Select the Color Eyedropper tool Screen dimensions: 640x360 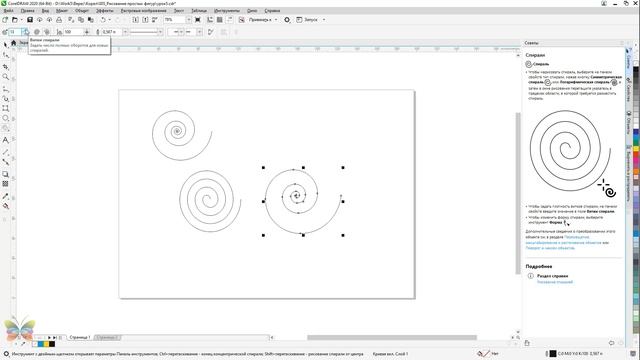point(5,196)
